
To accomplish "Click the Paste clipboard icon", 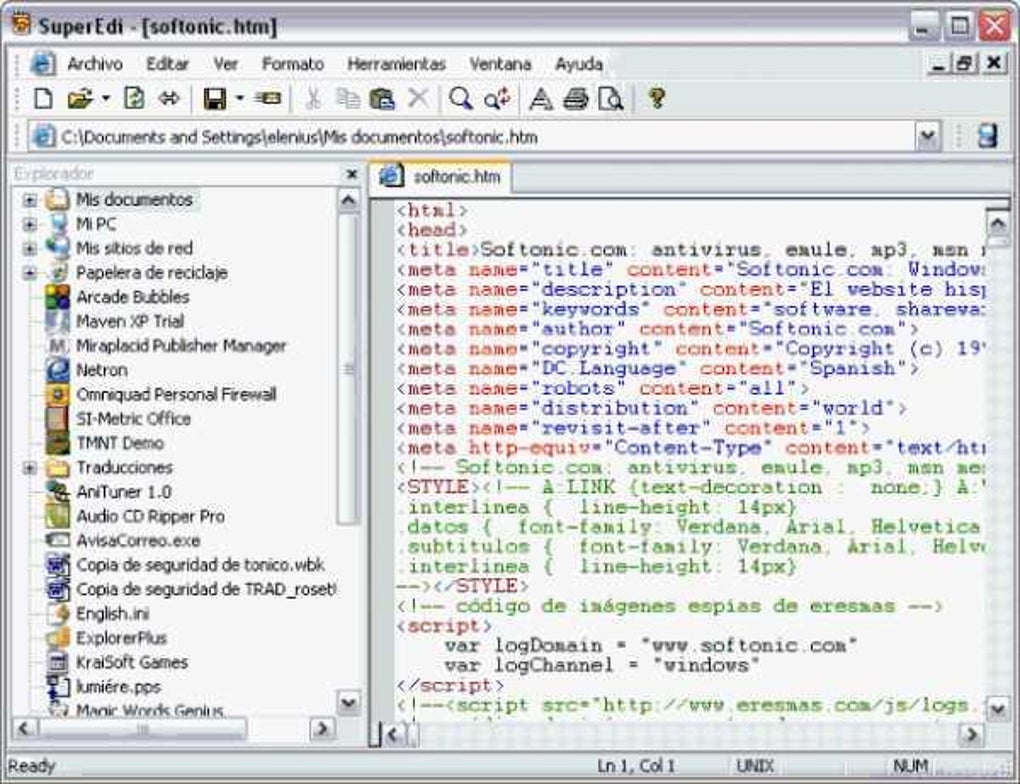I will click(x=381, y=98).
